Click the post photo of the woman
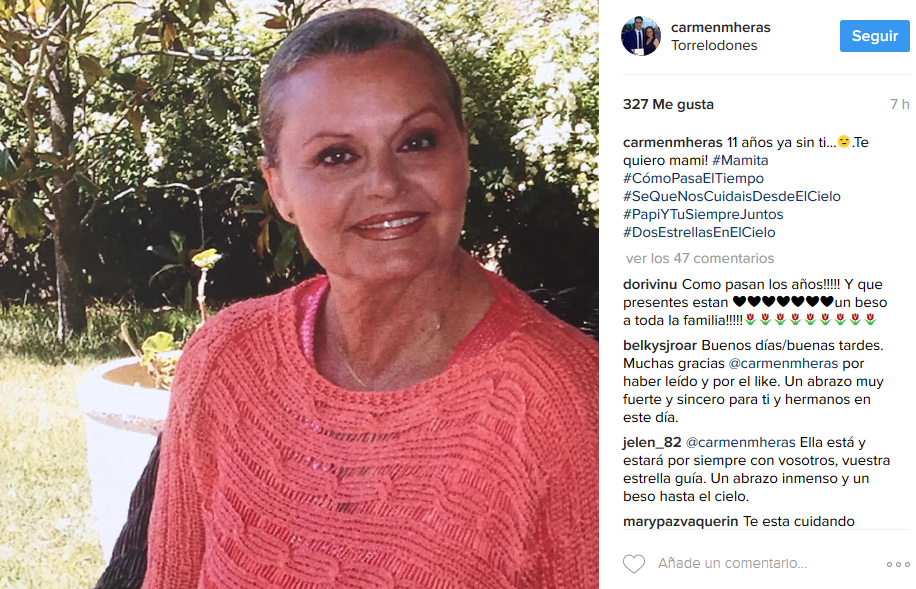 point(299,294)
